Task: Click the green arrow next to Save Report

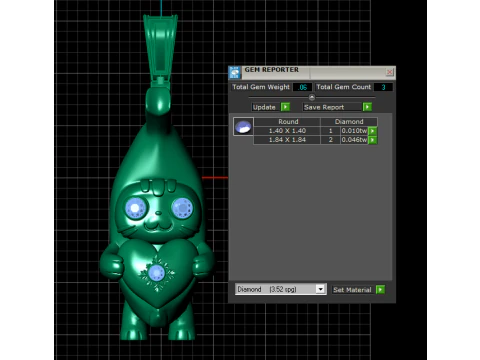Action: 367,107
